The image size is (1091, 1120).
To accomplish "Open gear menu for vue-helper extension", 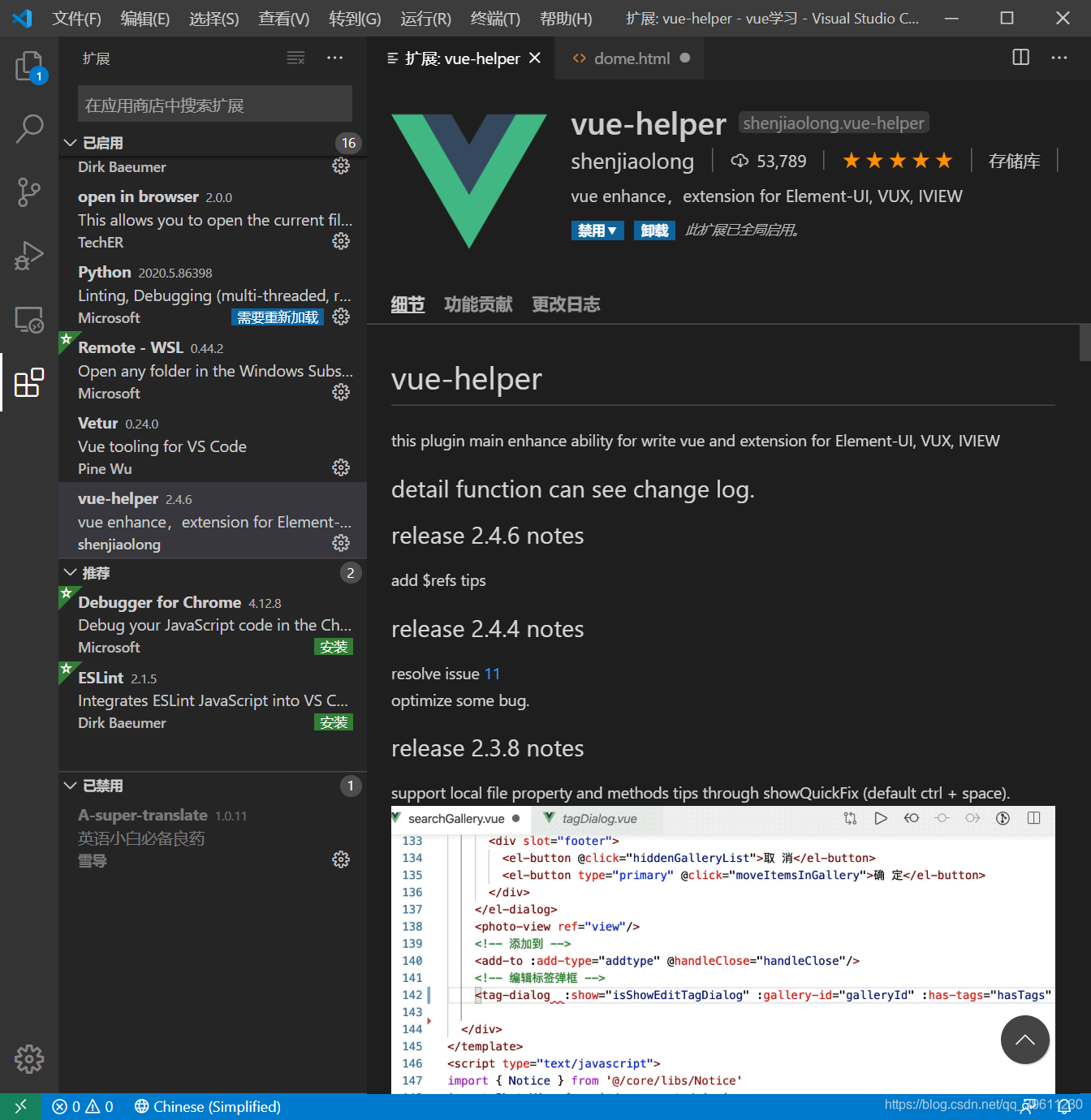I will click(x=341, y=543).
